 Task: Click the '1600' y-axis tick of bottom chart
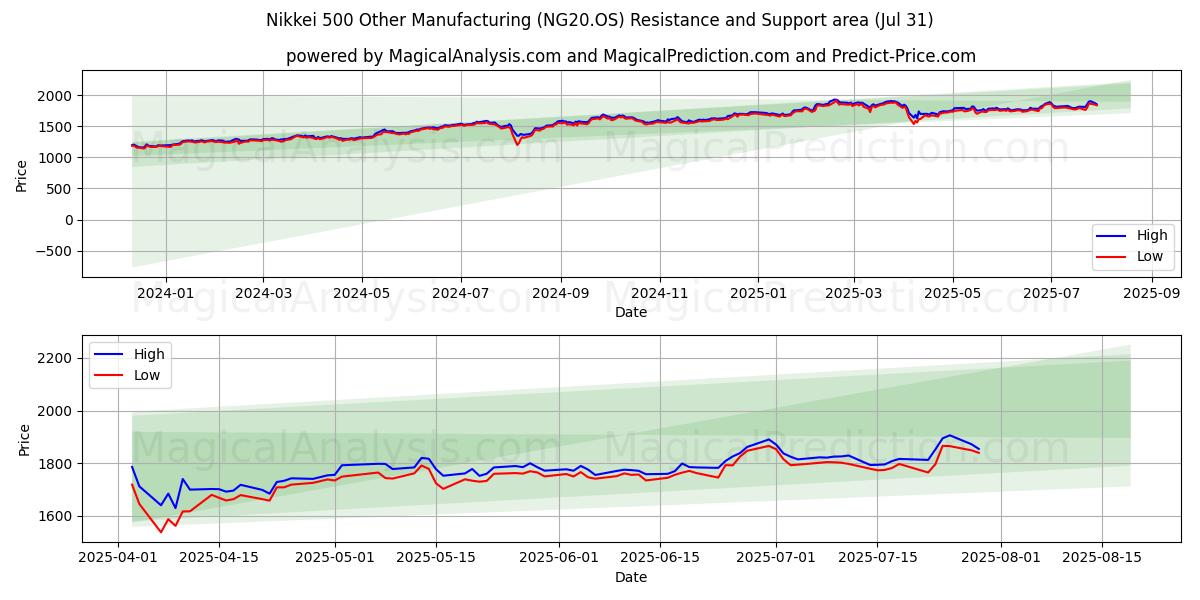(x=57, y=517)
